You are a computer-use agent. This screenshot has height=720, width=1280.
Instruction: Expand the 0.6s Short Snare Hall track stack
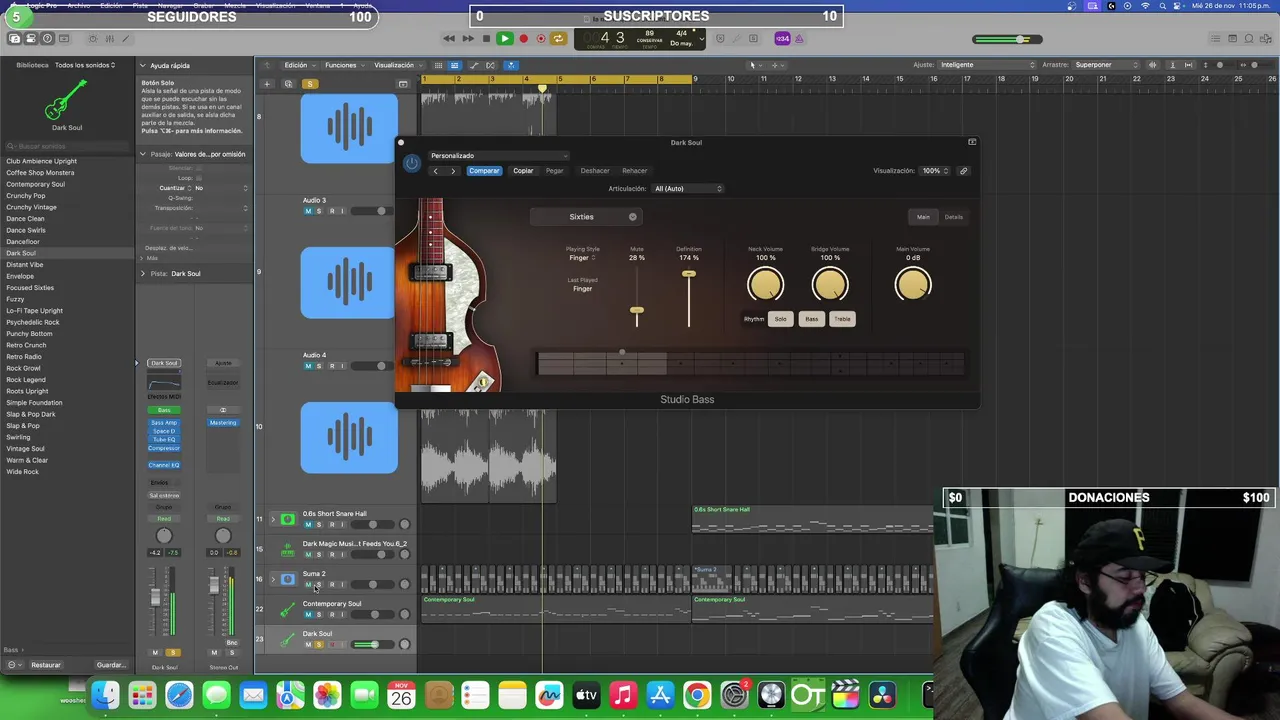point(272,519)
